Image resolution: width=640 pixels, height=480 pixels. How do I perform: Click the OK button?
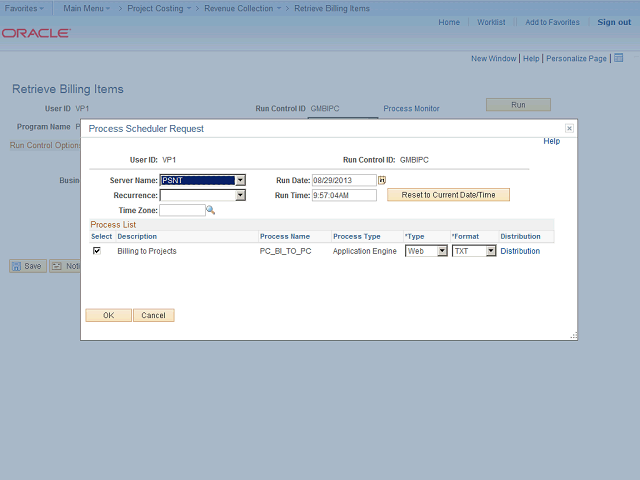(x=109, y=315)
